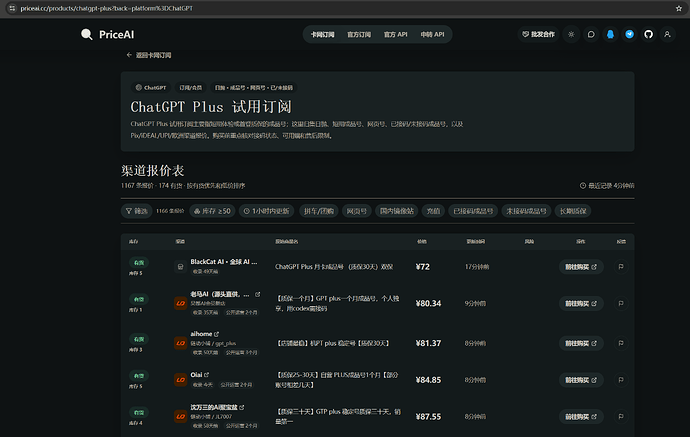690x437 pixels.
Task: Toggle the 库存 ≥50 stock filter chip
Action: (213, 211)
